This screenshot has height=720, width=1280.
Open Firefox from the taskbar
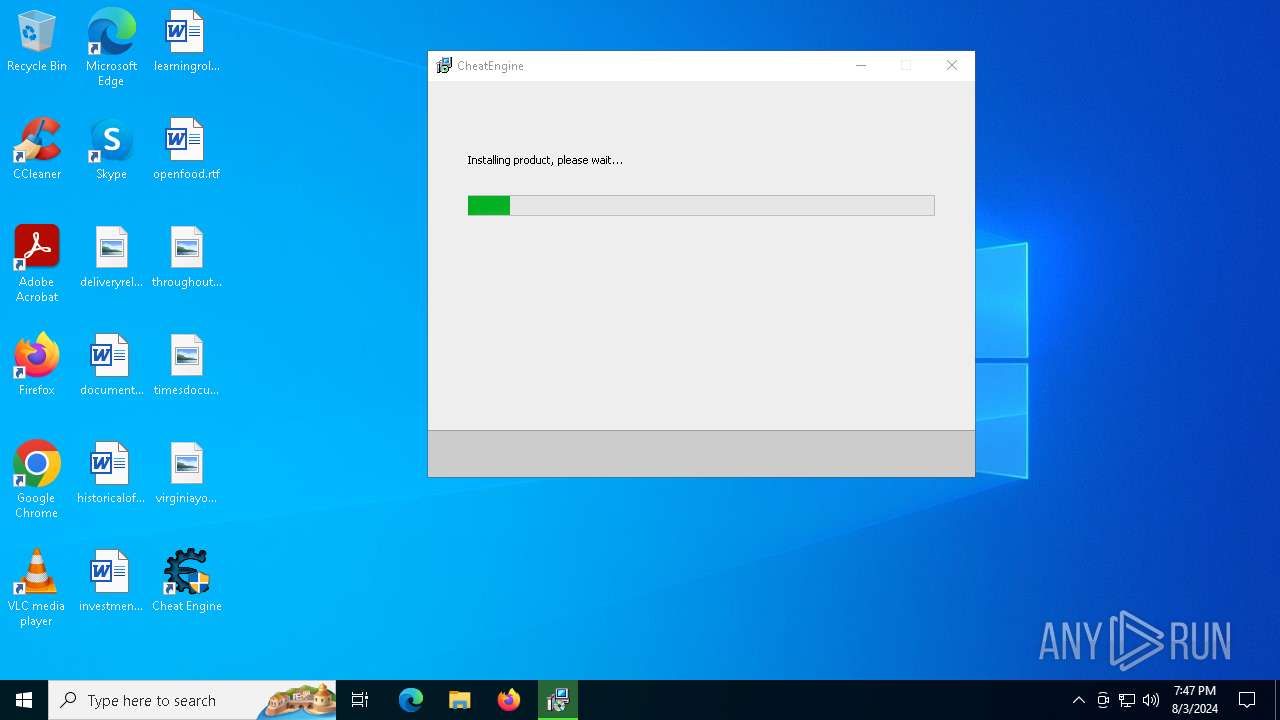(x=509, y=700)
